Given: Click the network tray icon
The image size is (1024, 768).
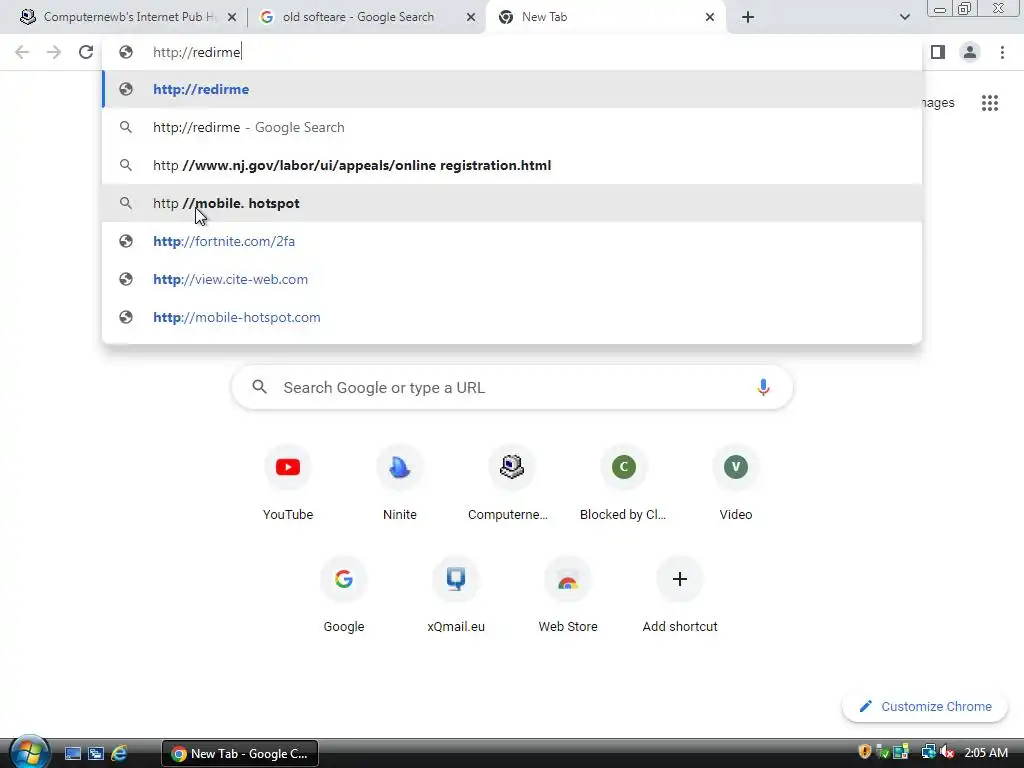Looking at the screenshot, I should [x=928, y=752].
